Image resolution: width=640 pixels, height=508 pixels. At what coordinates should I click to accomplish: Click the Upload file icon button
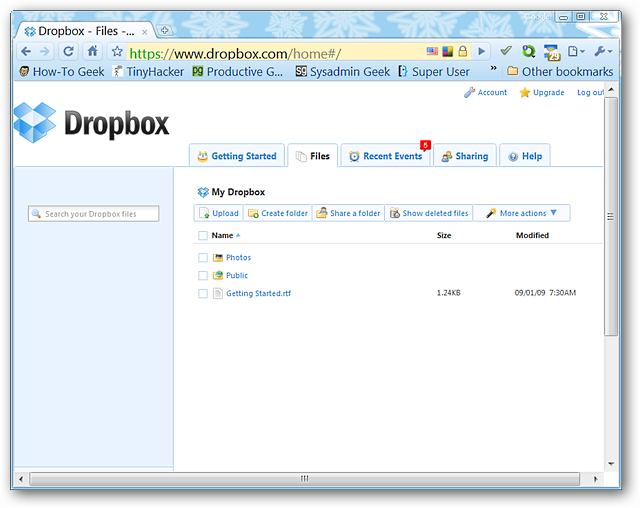218,213
